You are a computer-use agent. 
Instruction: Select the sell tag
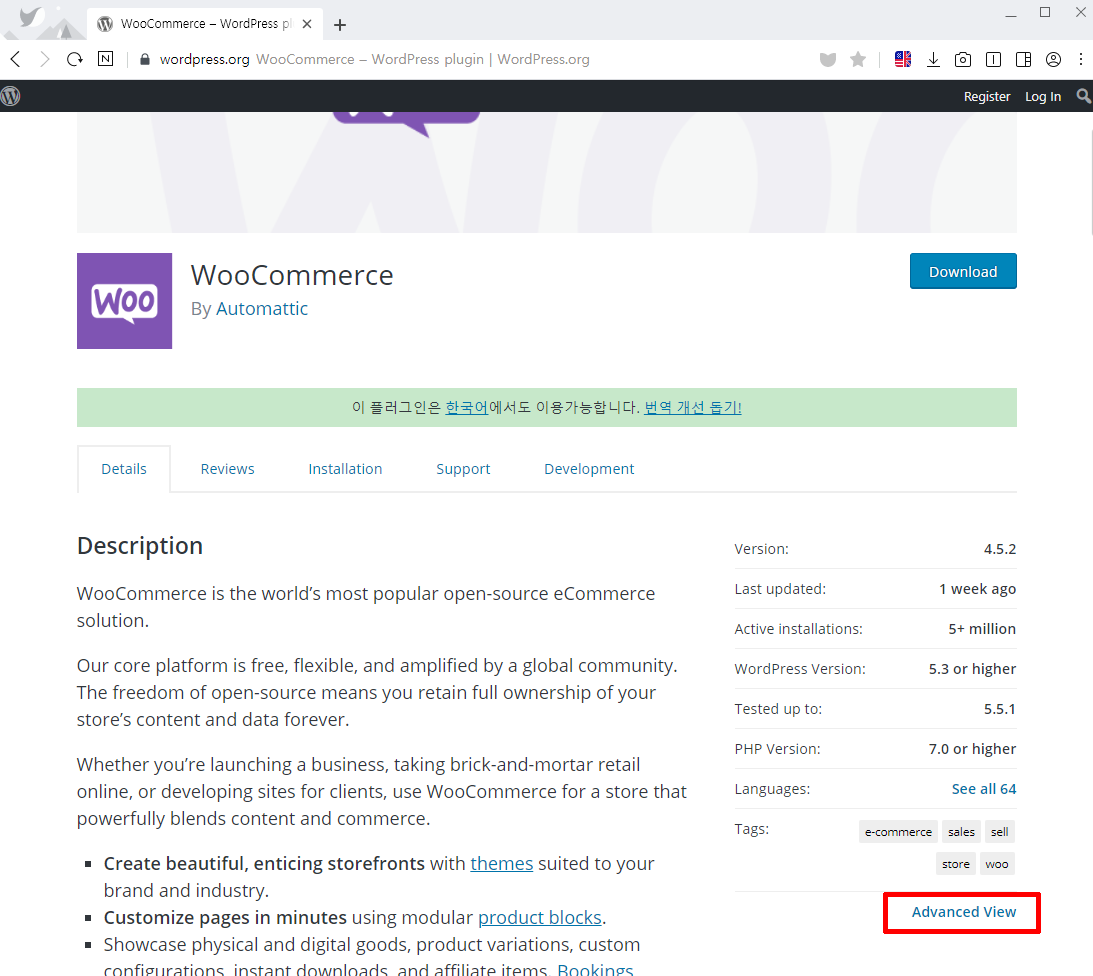point(1000,832)
